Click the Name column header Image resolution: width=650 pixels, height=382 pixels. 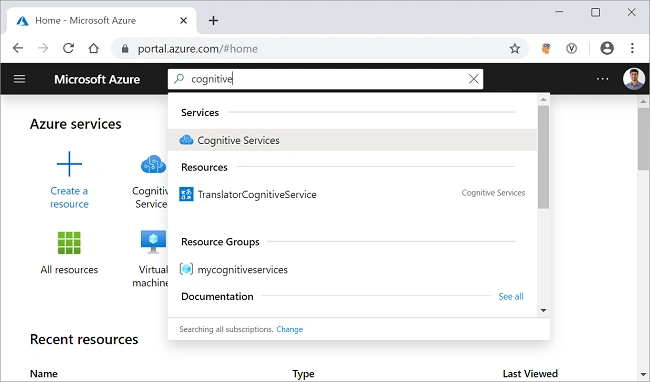44,374
